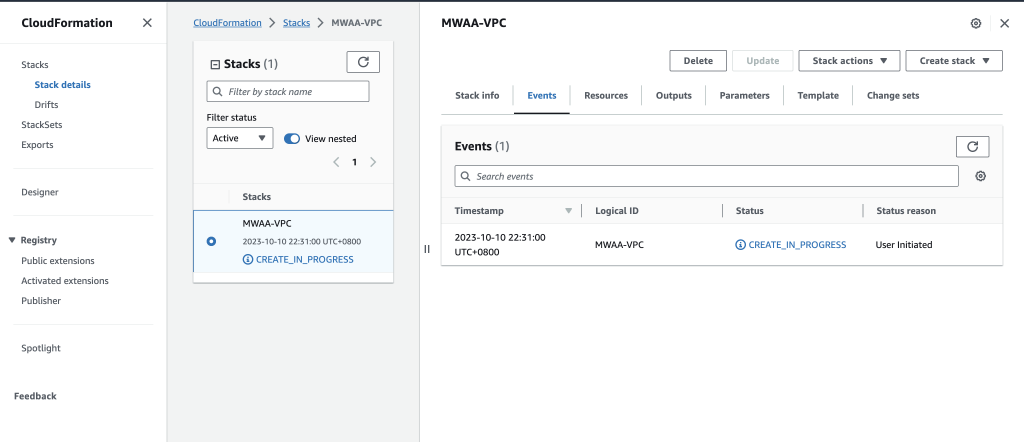Open Designer in the sidebar
Image resolution: width=1024 pixels, height=442 pixels.
coord(40,192)
